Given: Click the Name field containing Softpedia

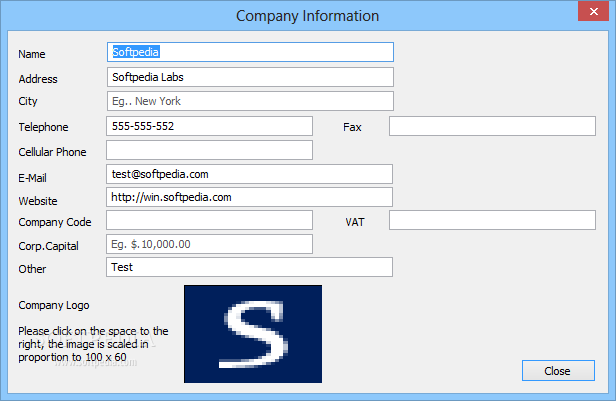Looking at the screenshot, I should tap(250, 52).
